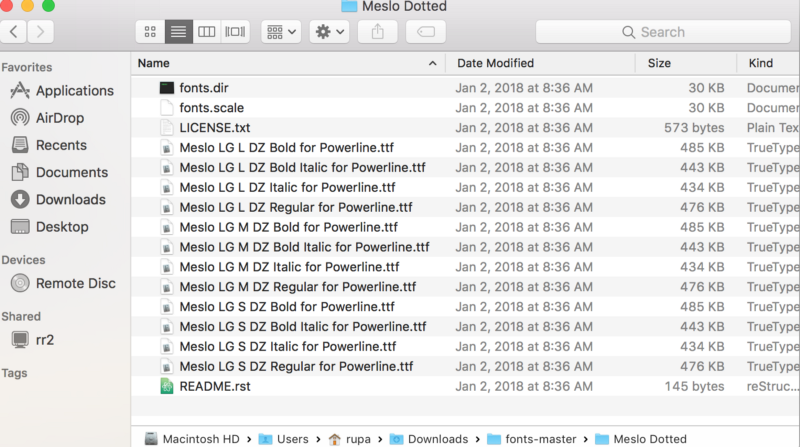Open the item arrangement dropdown
This screenshot has width=800, height=447.
click(x=281, y=32)
